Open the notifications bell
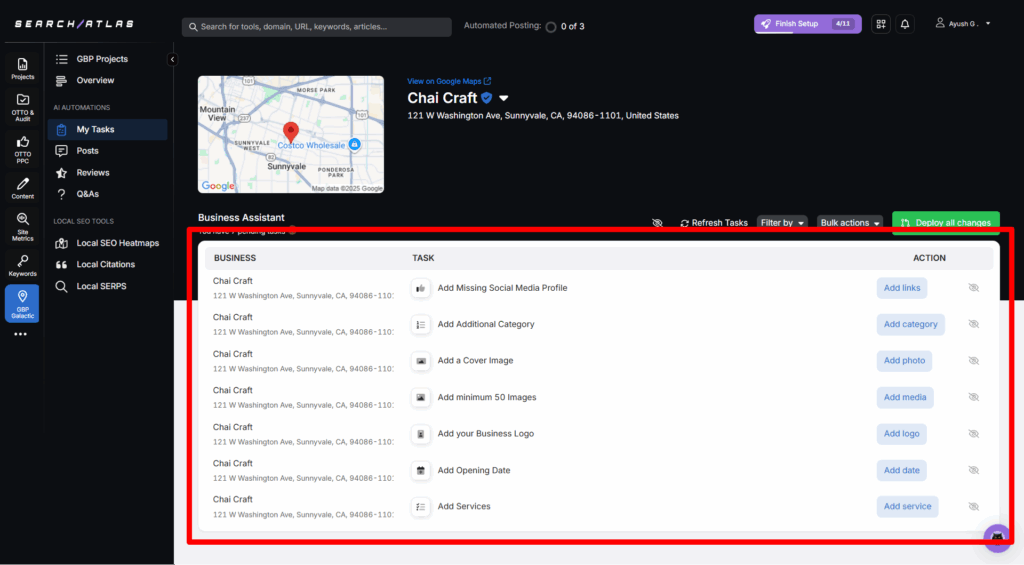This screenshot has width=1024, height=565. (904, 24)
